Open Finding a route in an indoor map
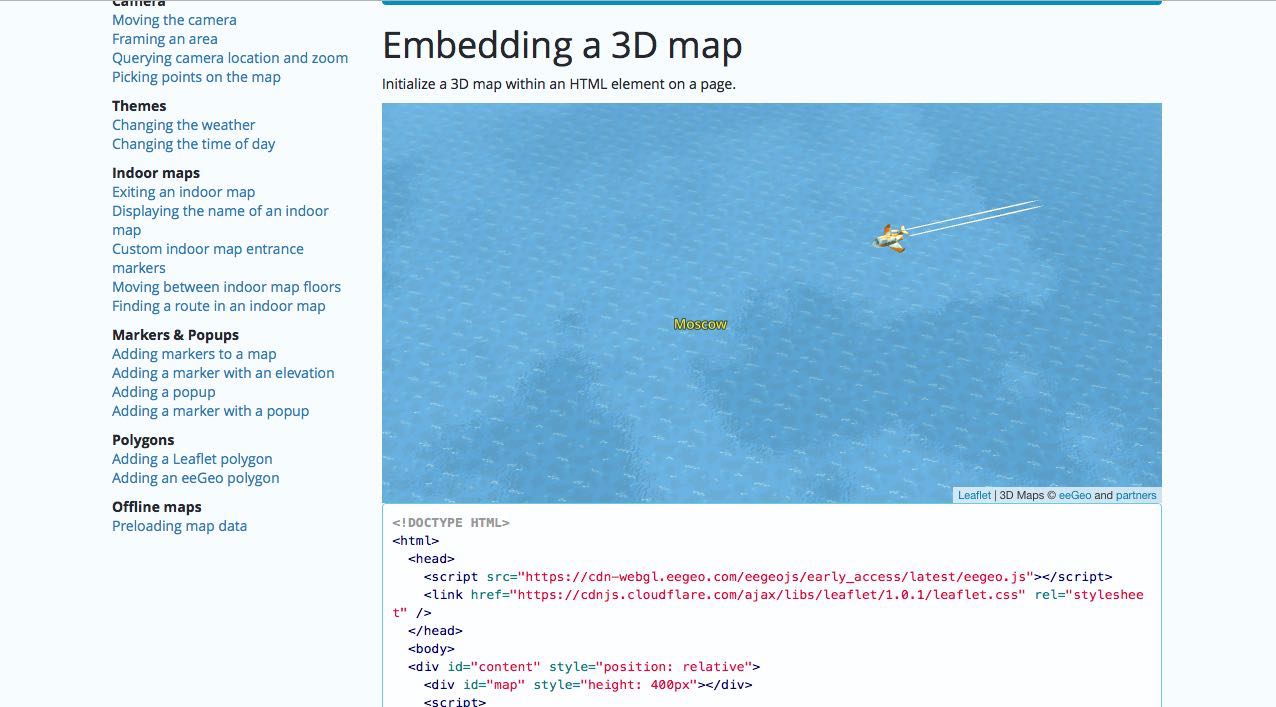This screenshot has width=1276, height=707. tap(218, 306)
